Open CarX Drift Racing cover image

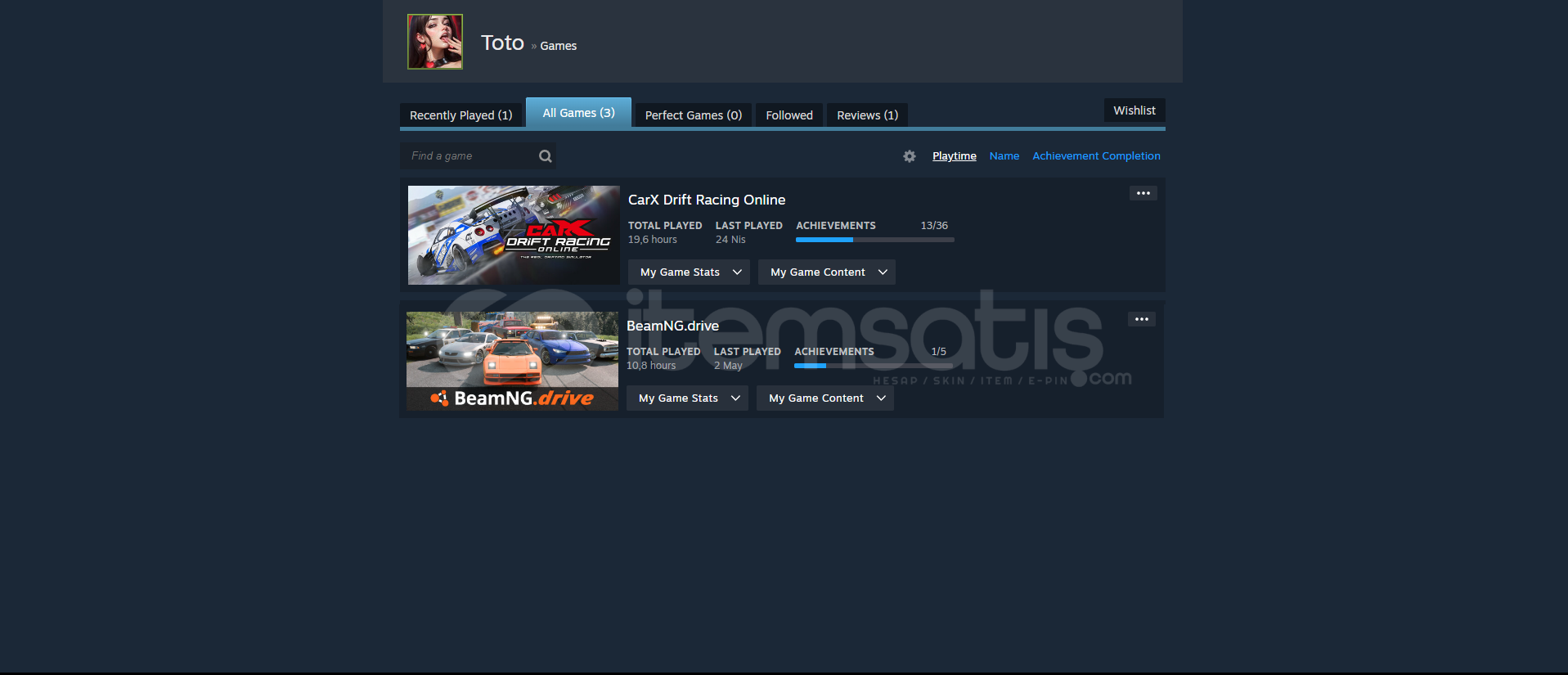pos(514,235)
